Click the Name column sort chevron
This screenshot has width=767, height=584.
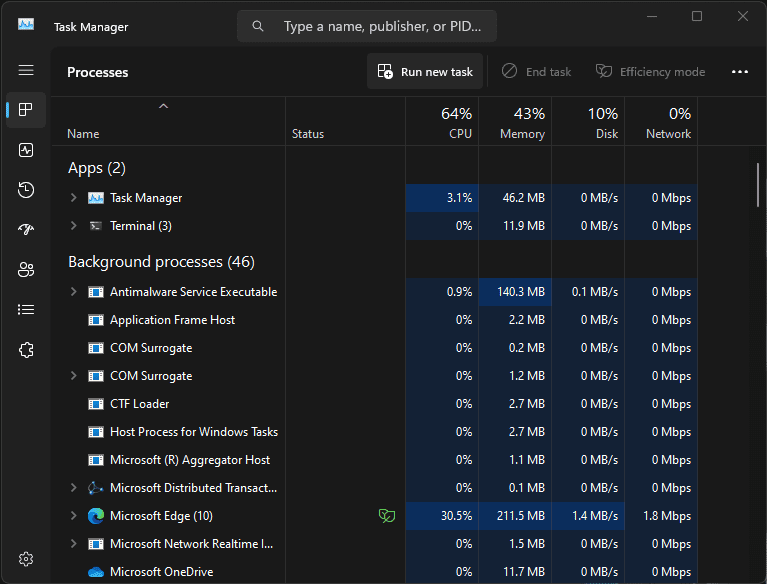tap(163, 106)
